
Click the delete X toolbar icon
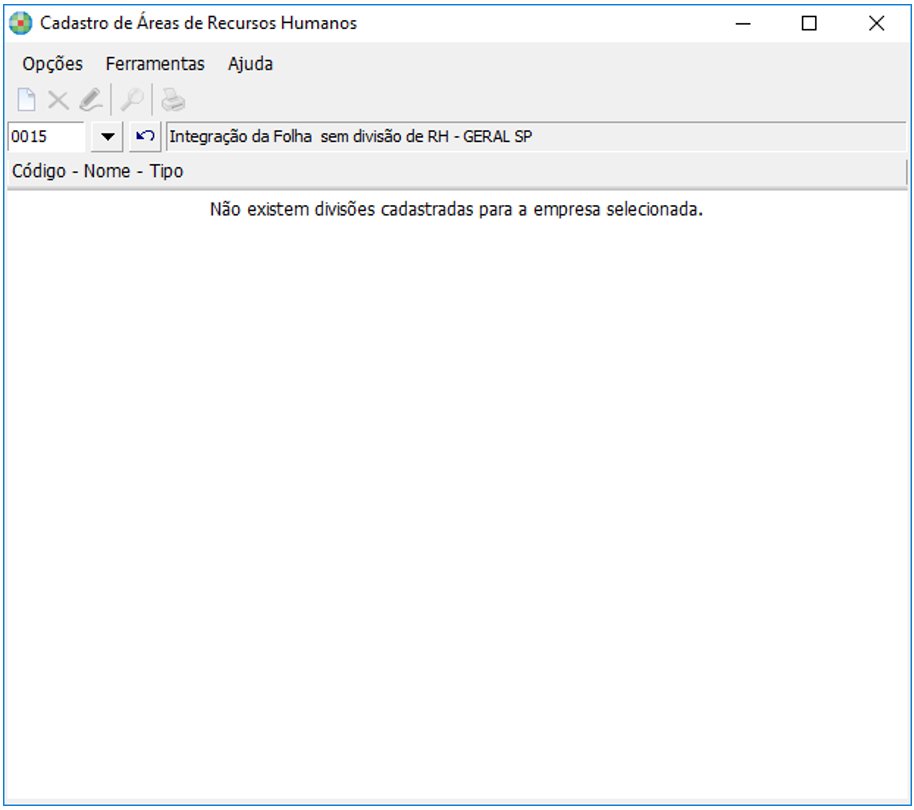click(x=58, y=100)
